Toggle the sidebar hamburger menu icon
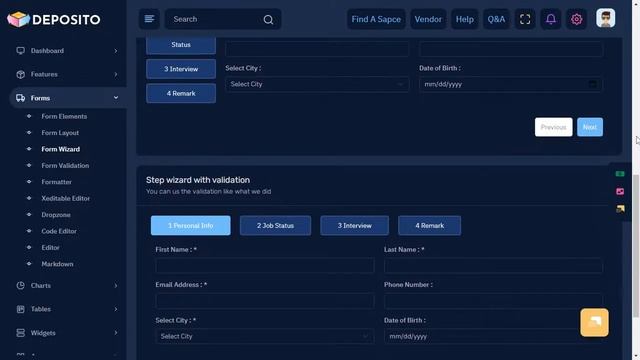This screenshot has height=360, width=640. click(x=149, y=19)
